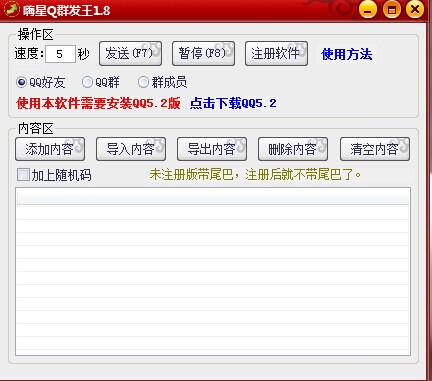Click the 导入内容 button
The height and width of the screenshot is (381, 432).
[x=131, y=149]
